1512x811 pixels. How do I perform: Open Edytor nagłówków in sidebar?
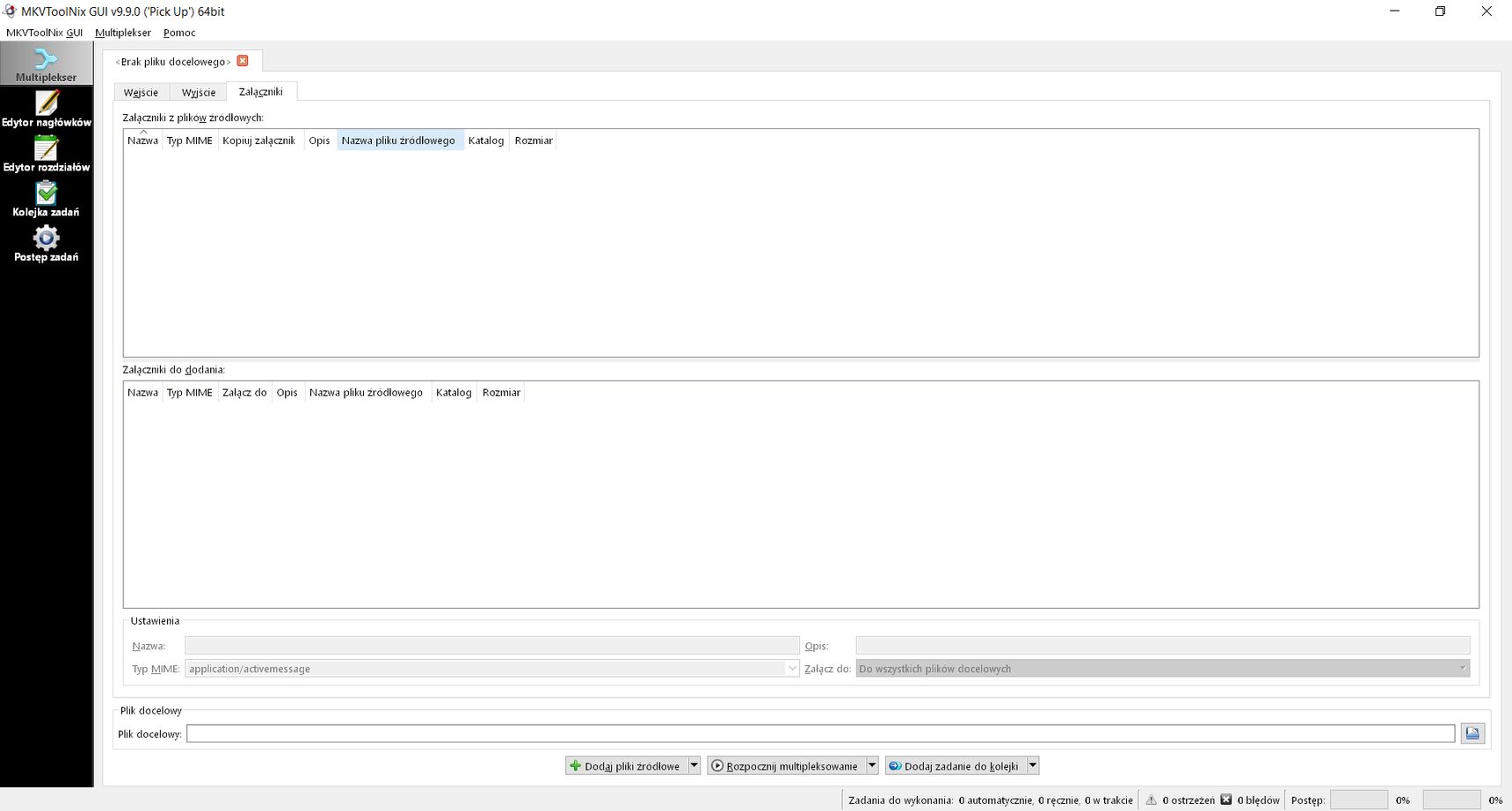46,109
